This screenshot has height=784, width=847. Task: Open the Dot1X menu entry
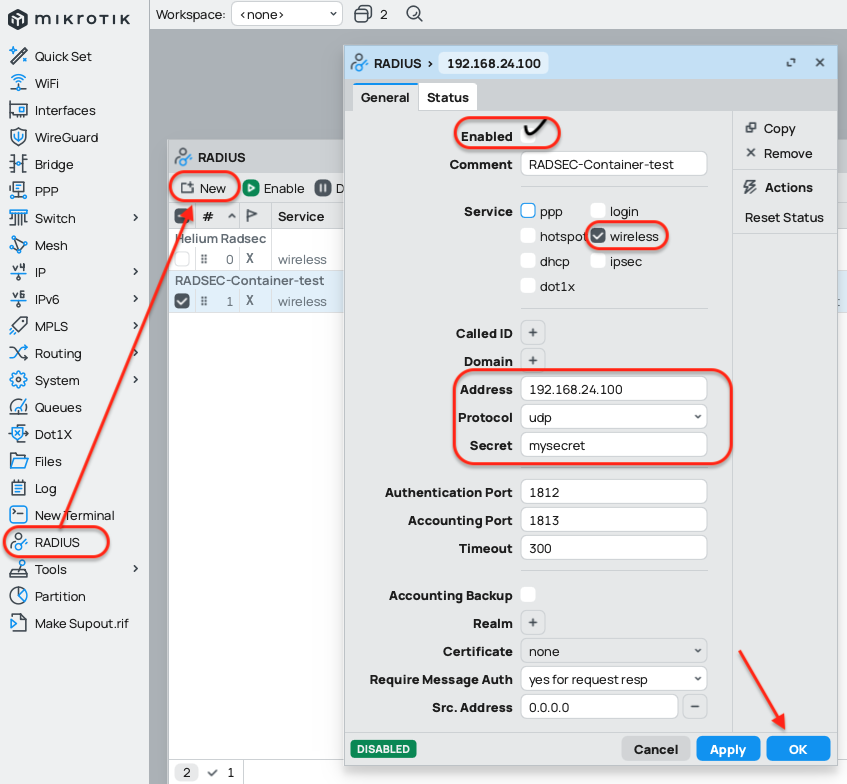point(53,434)
